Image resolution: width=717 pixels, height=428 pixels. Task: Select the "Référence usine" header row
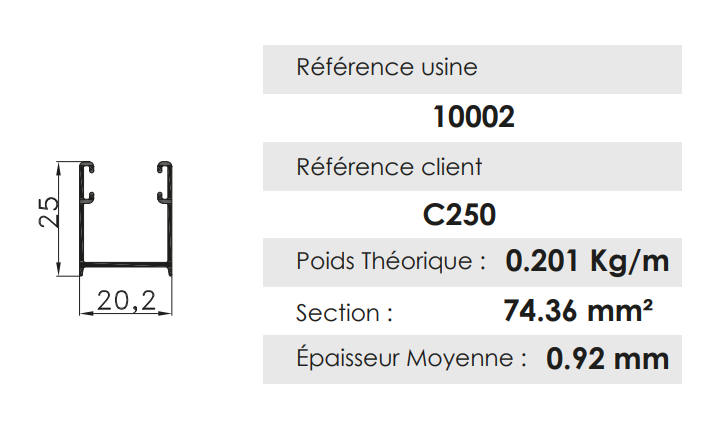[x=472, y=69]
